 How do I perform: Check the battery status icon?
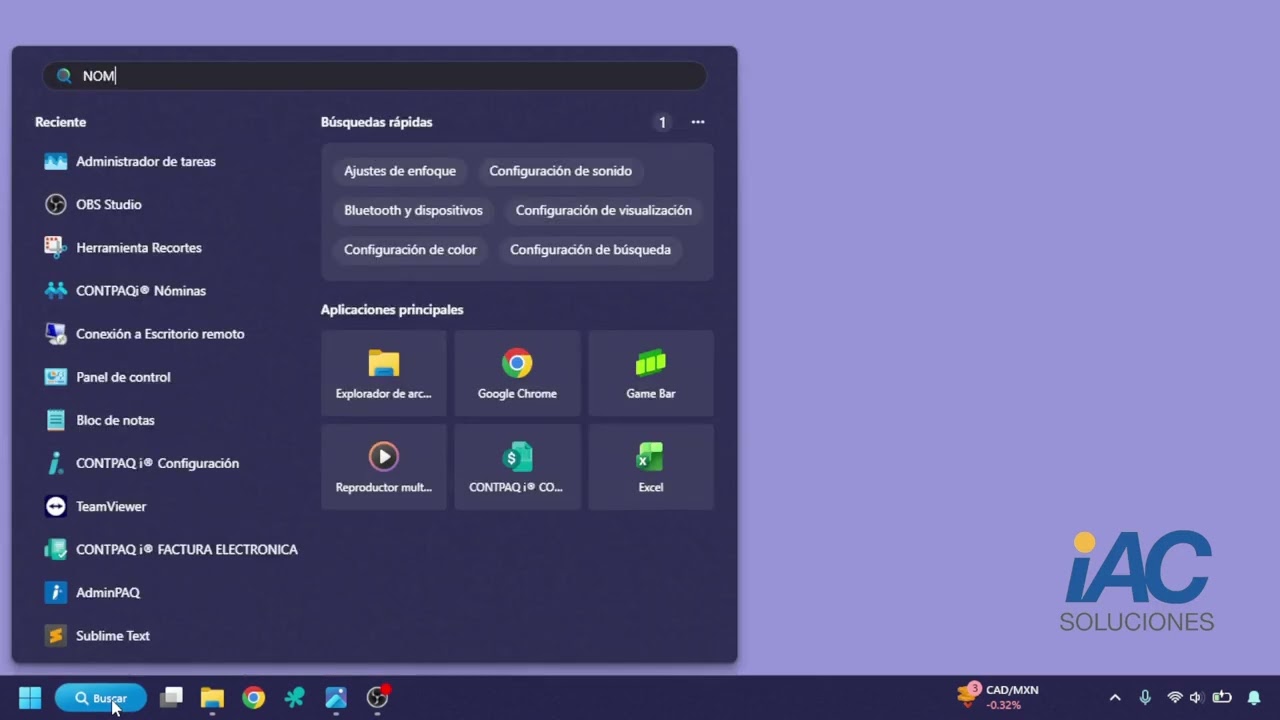pyautogui.click(x=1222, y=698)
